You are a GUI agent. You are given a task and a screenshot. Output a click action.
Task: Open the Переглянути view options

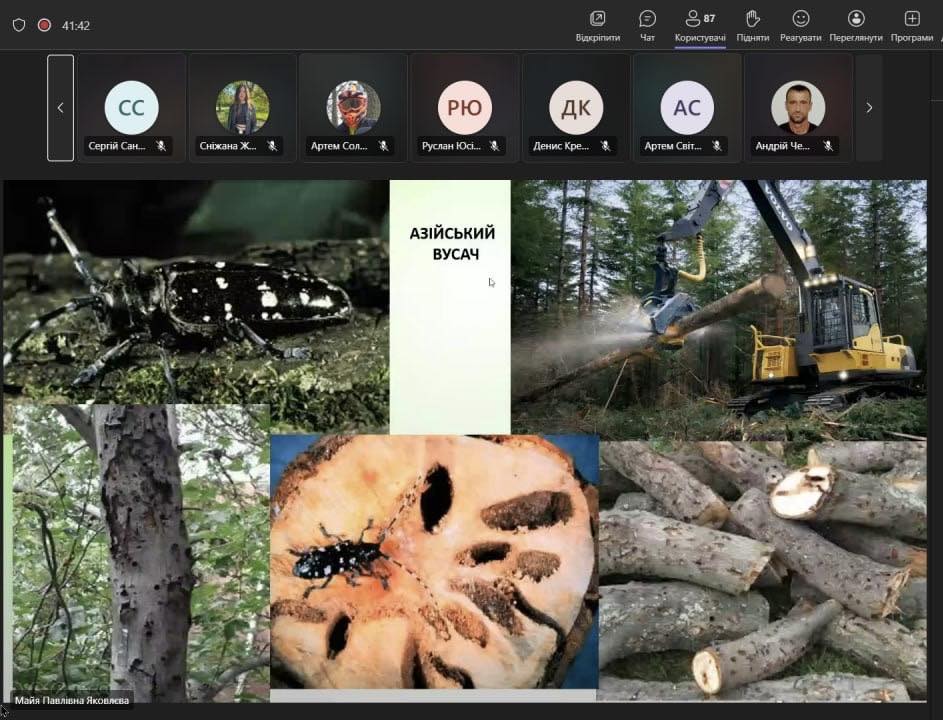pos(856,26)
